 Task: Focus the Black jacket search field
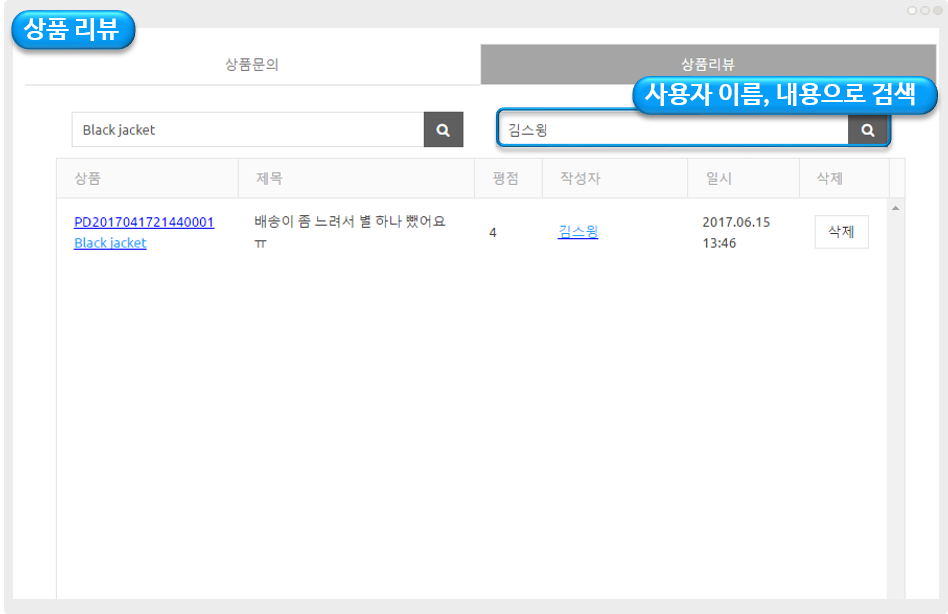coord(248,130)
